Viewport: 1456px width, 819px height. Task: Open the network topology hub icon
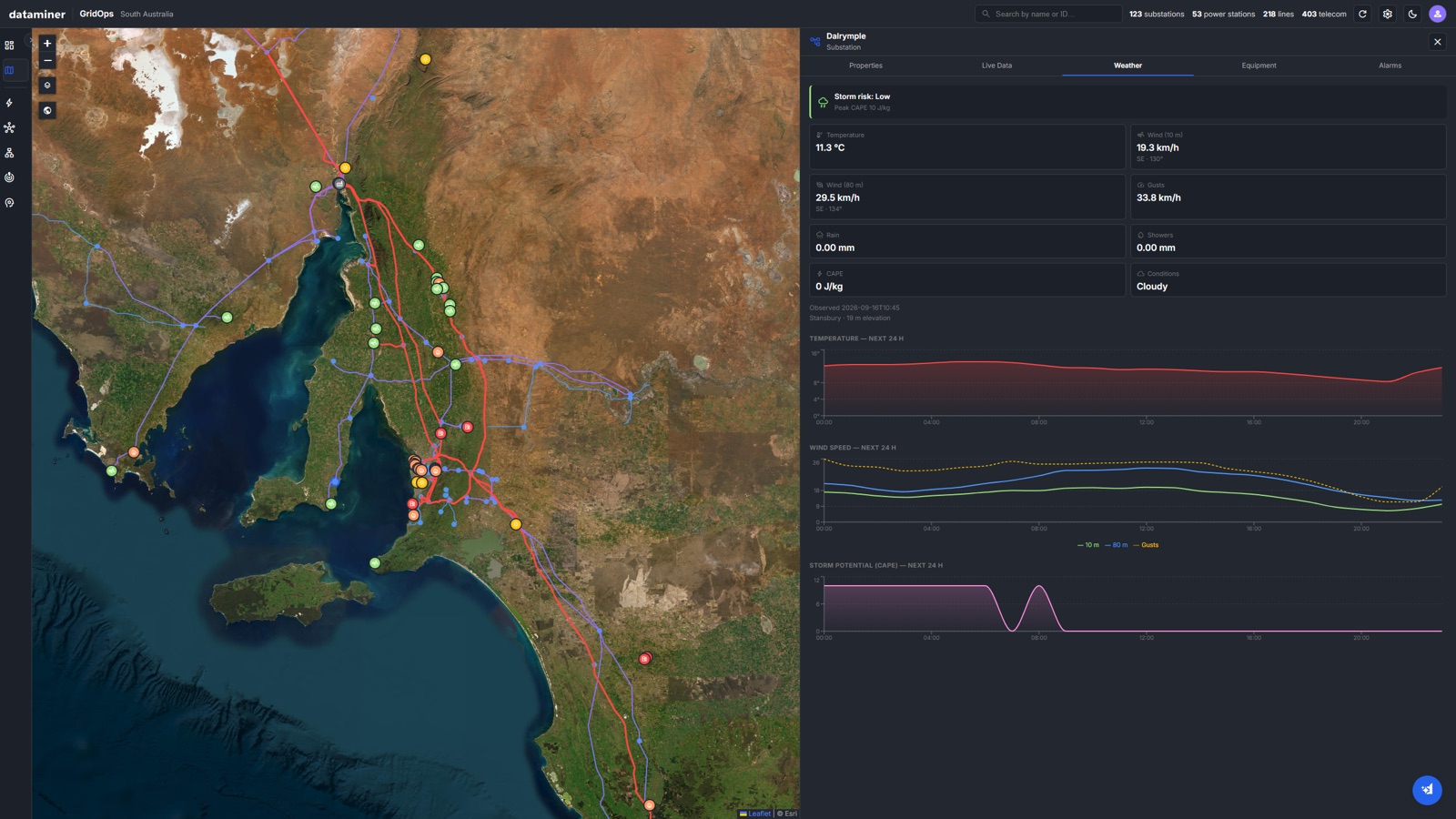9,127
